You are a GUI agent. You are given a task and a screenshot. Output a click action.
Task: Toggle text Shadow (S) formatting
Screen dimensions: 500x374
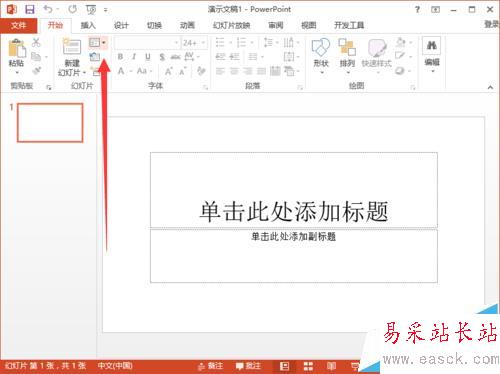162,57
